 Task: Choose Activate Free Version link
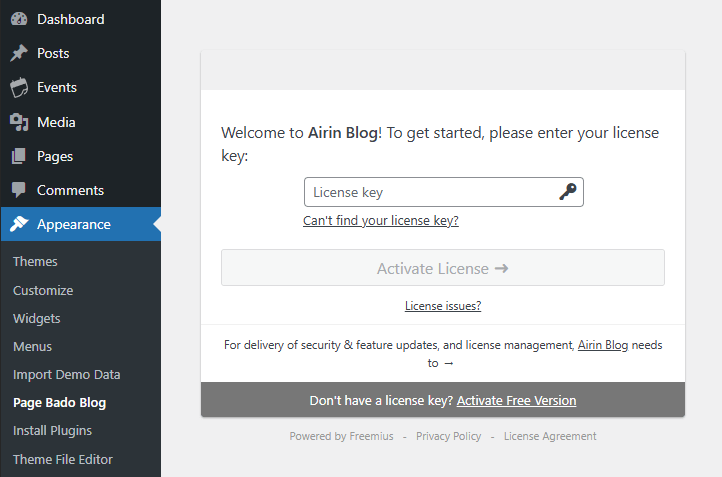tap(516, 401)
